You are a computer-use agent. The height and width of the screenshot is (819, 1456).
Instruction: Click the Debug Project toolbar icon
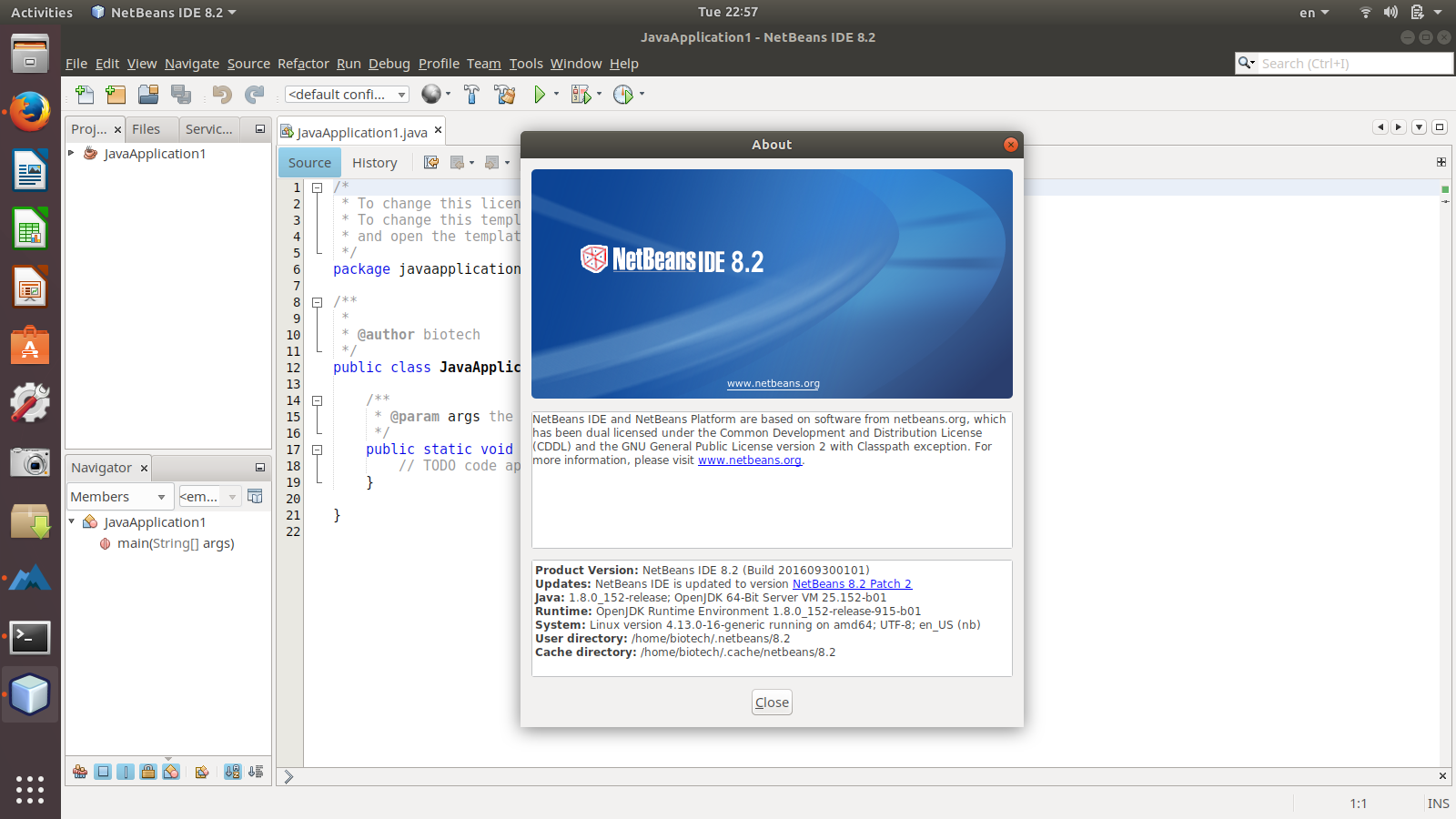click(581, 94)
